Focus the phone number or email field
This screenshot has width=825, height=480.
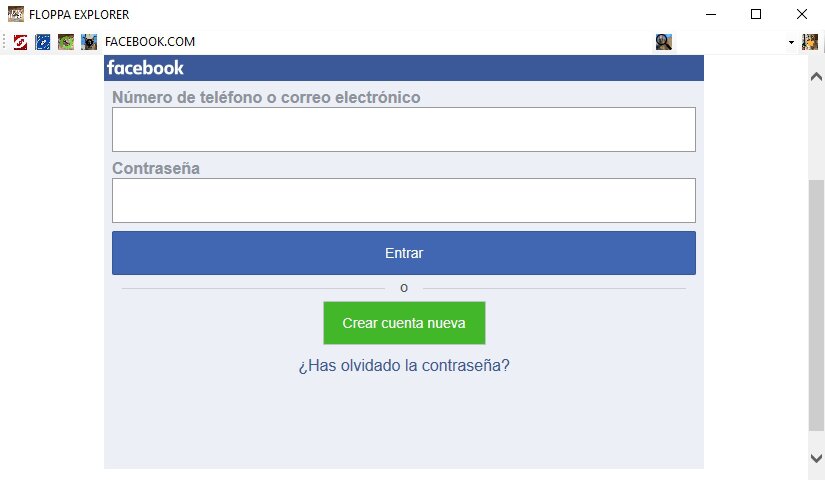coord(404,129)
